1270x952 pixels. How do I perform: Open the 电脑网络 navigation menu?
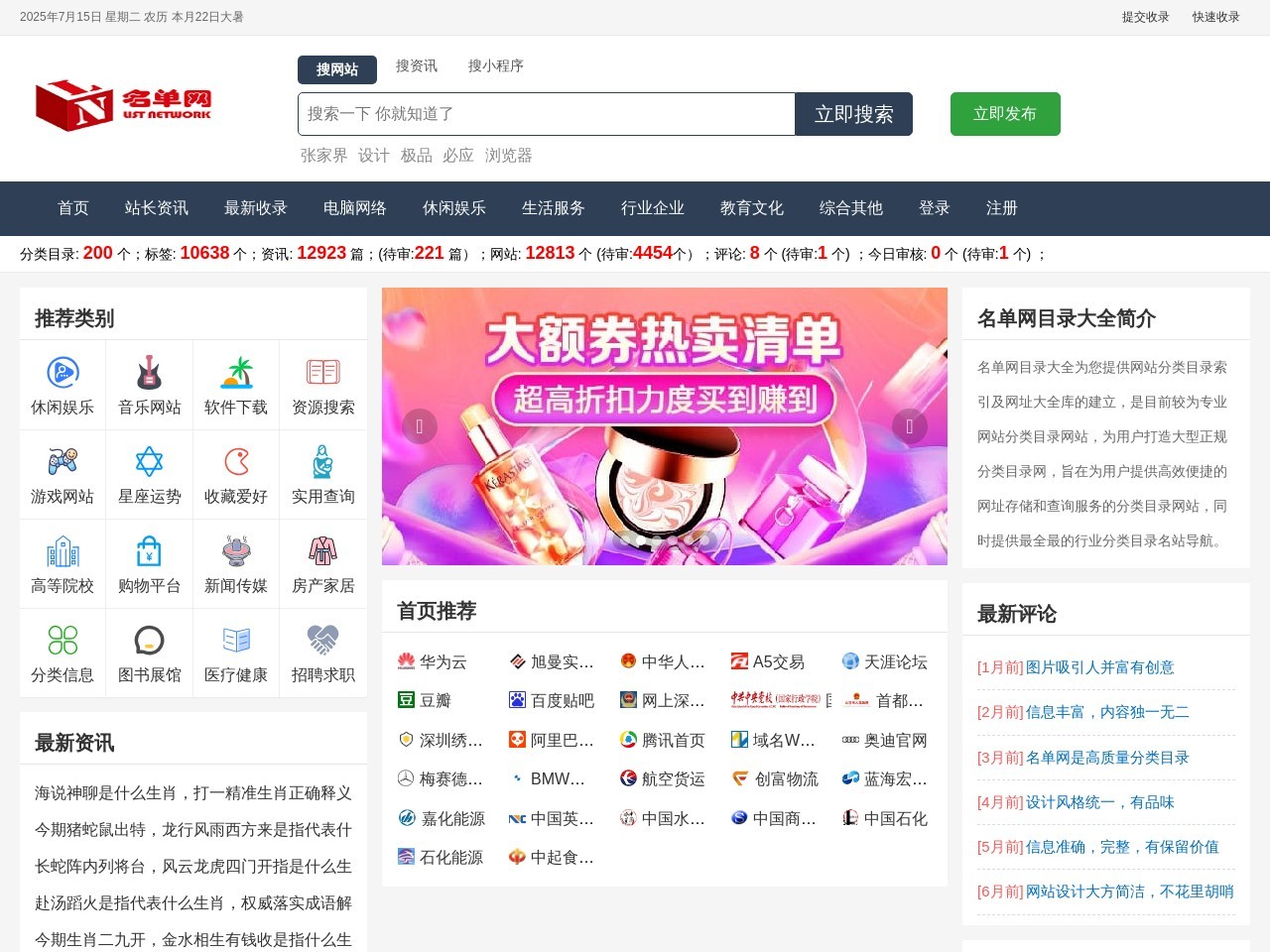[354, 208]
